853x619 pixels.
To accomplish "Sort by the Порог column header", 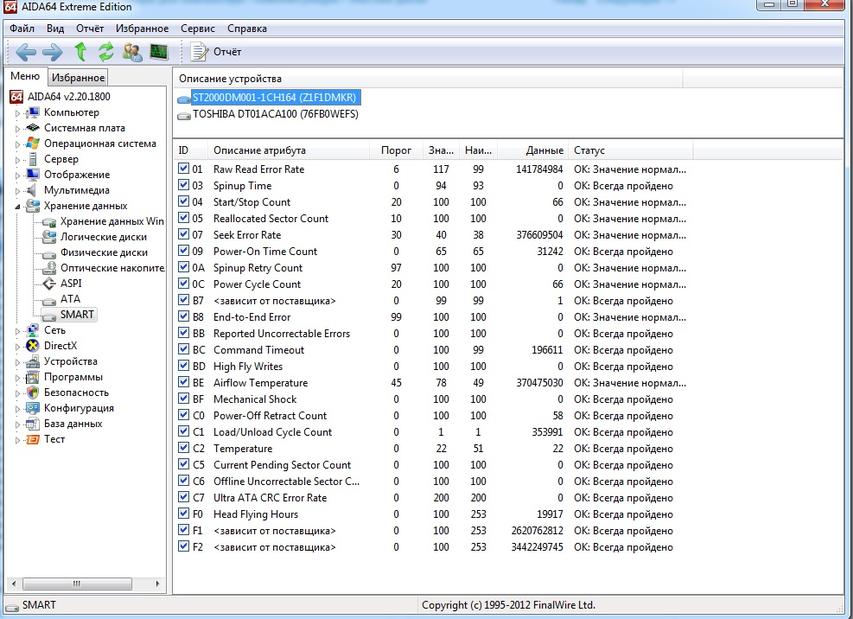I will (396, 150).
